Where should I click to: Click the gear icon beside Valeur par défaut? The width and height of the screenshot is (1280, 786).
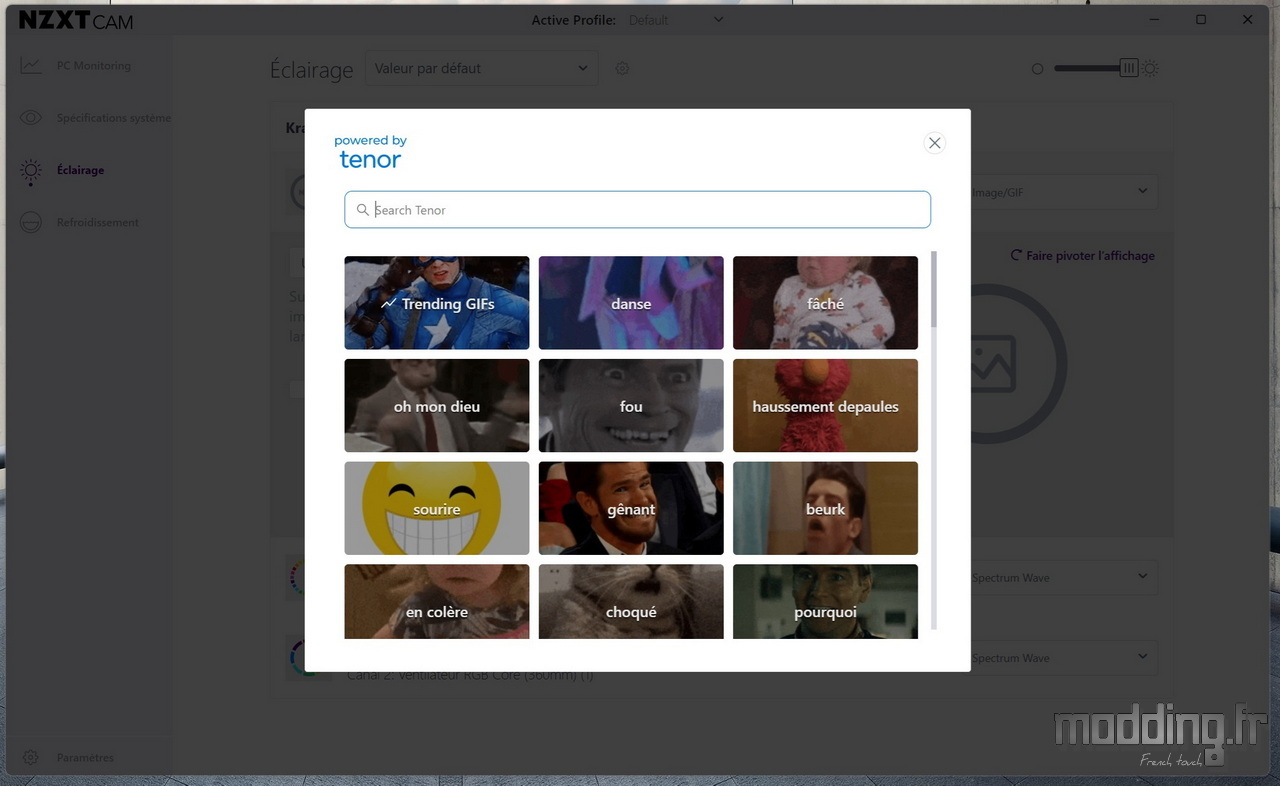pos(622,68)
